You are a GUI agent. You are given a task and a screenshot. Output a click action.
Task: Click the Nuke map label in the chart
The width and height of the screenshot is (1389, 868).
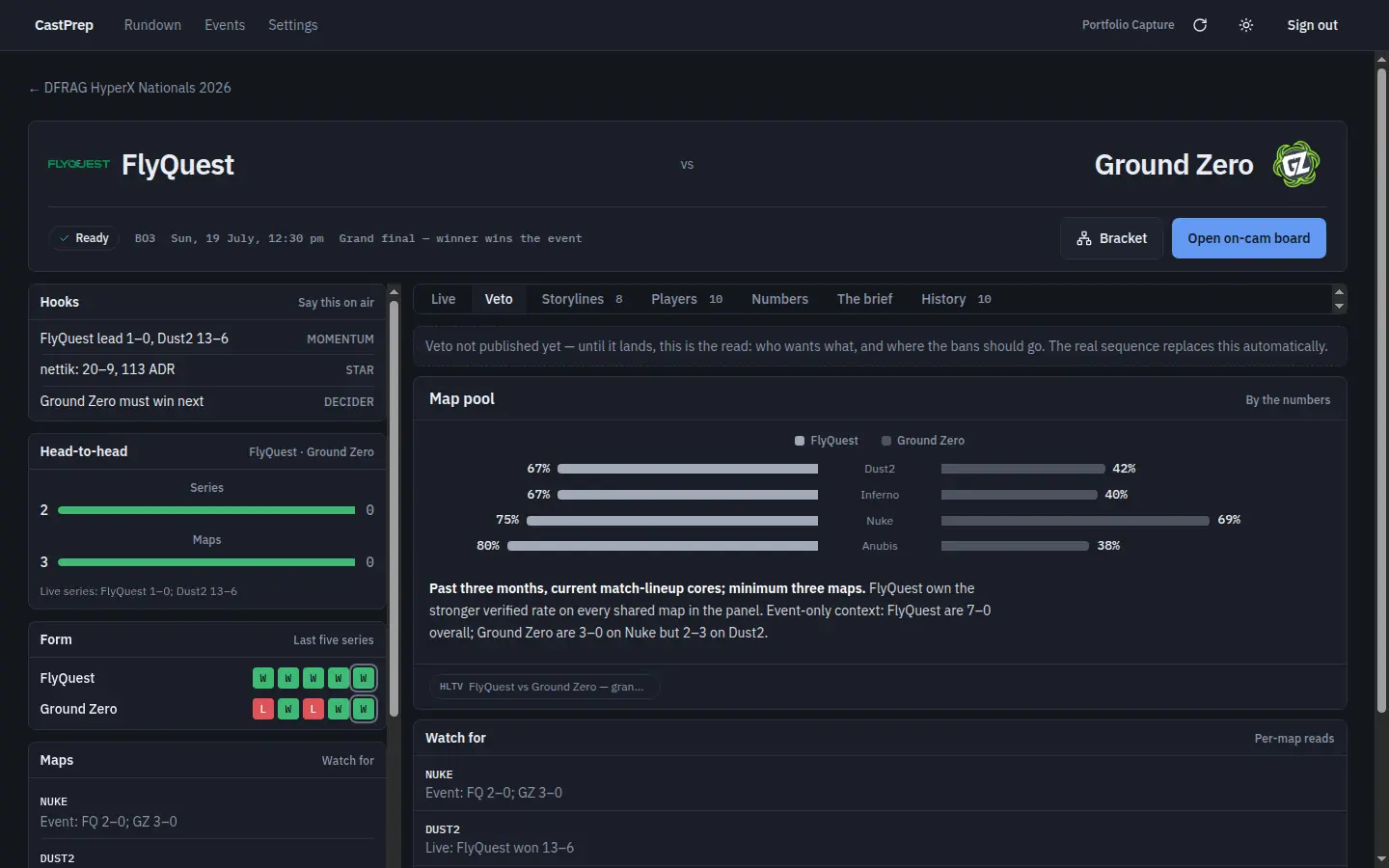[x=880, y=521]
